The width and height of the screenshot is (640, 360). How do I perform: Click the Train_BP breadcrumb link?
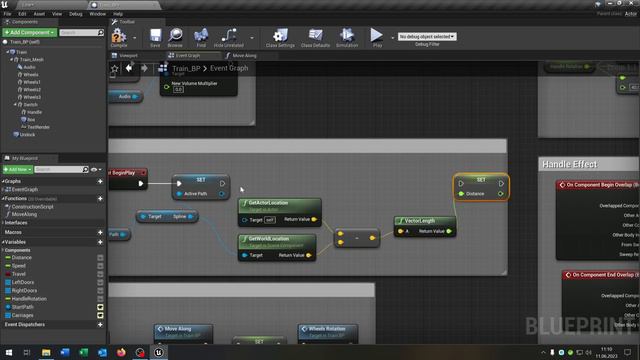186,69
